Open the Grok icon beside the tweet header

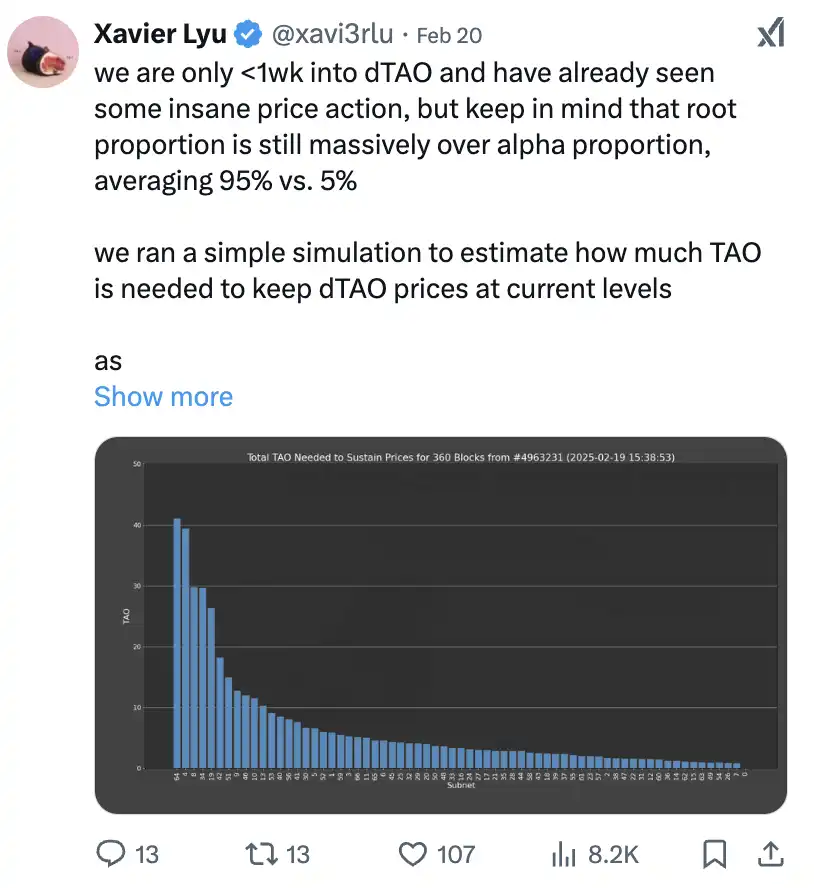[x=770, y=34]
